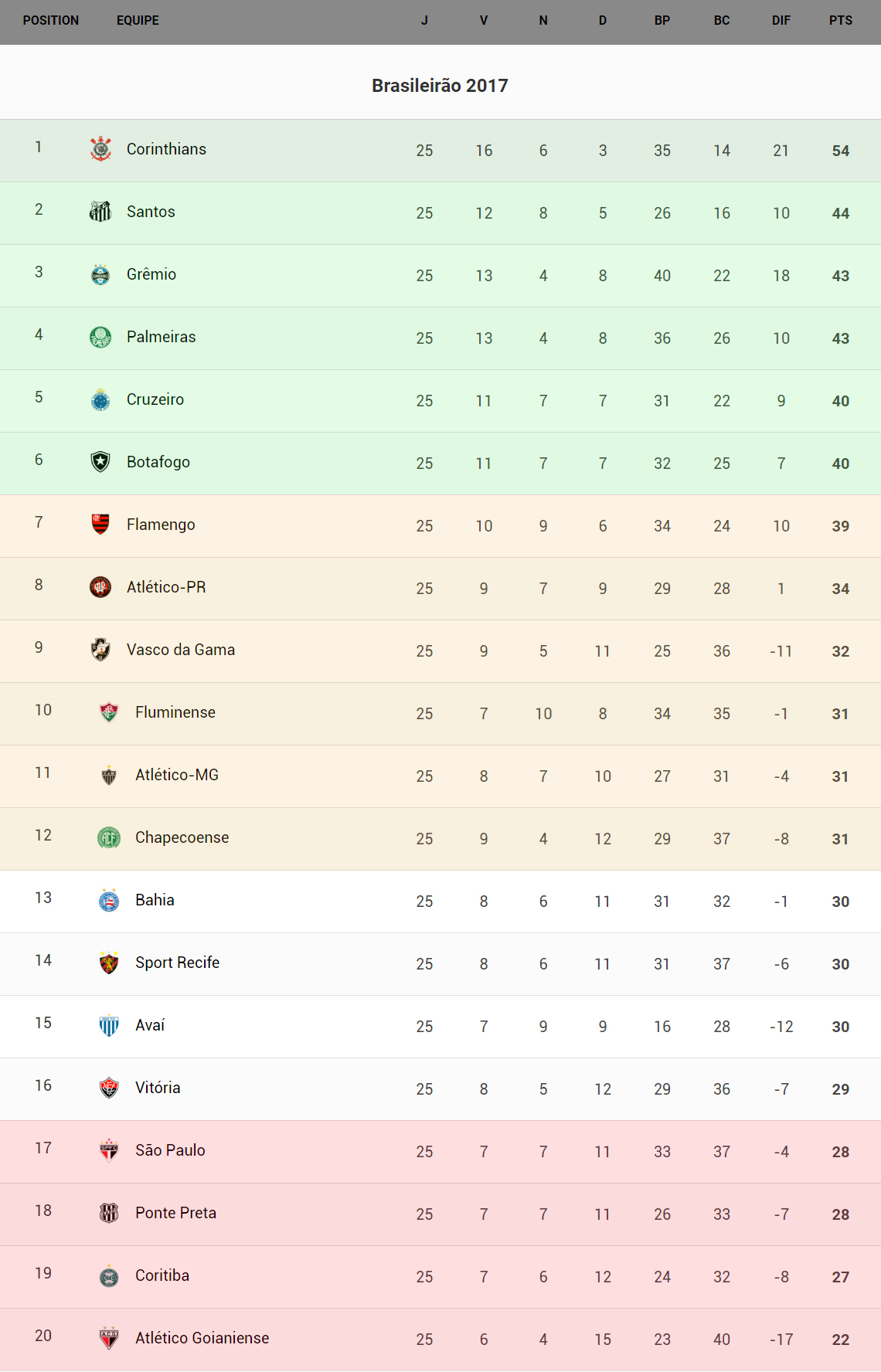
Task: Click the Chapecoense green crest icon
Action: click(109, 837)
